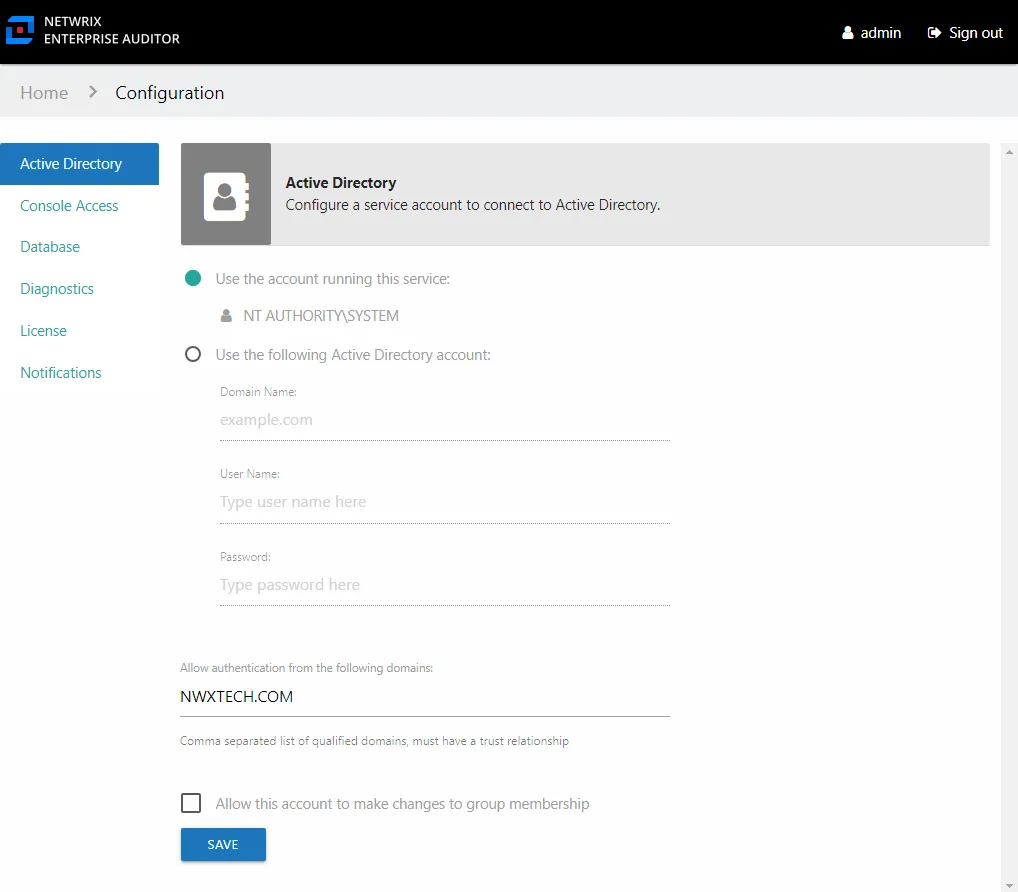Click the Active Directory address book icon
The width and height of the screenshot is (1018, 892).
pyautogui.click(x=226, y=196)
